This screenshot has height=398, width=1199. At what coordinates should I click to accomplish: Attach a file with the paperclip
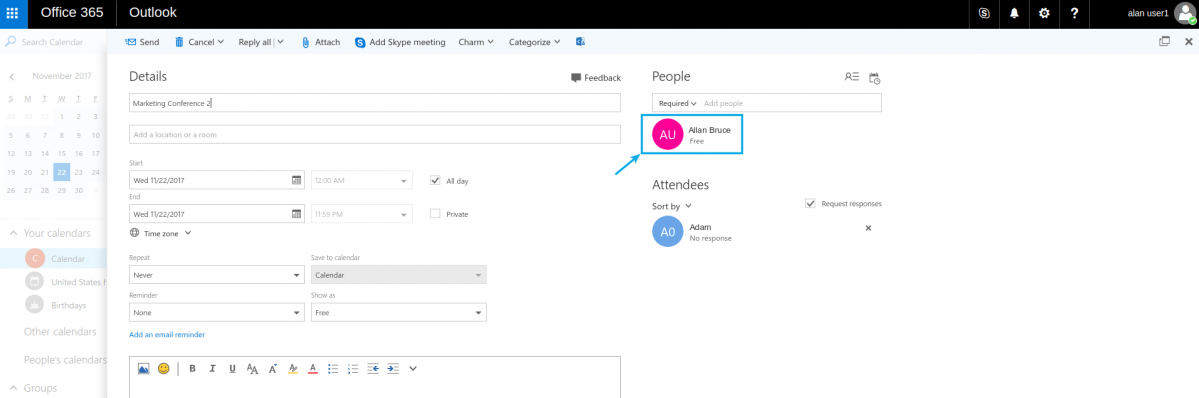pyautogui.click(x=320, y=42)
